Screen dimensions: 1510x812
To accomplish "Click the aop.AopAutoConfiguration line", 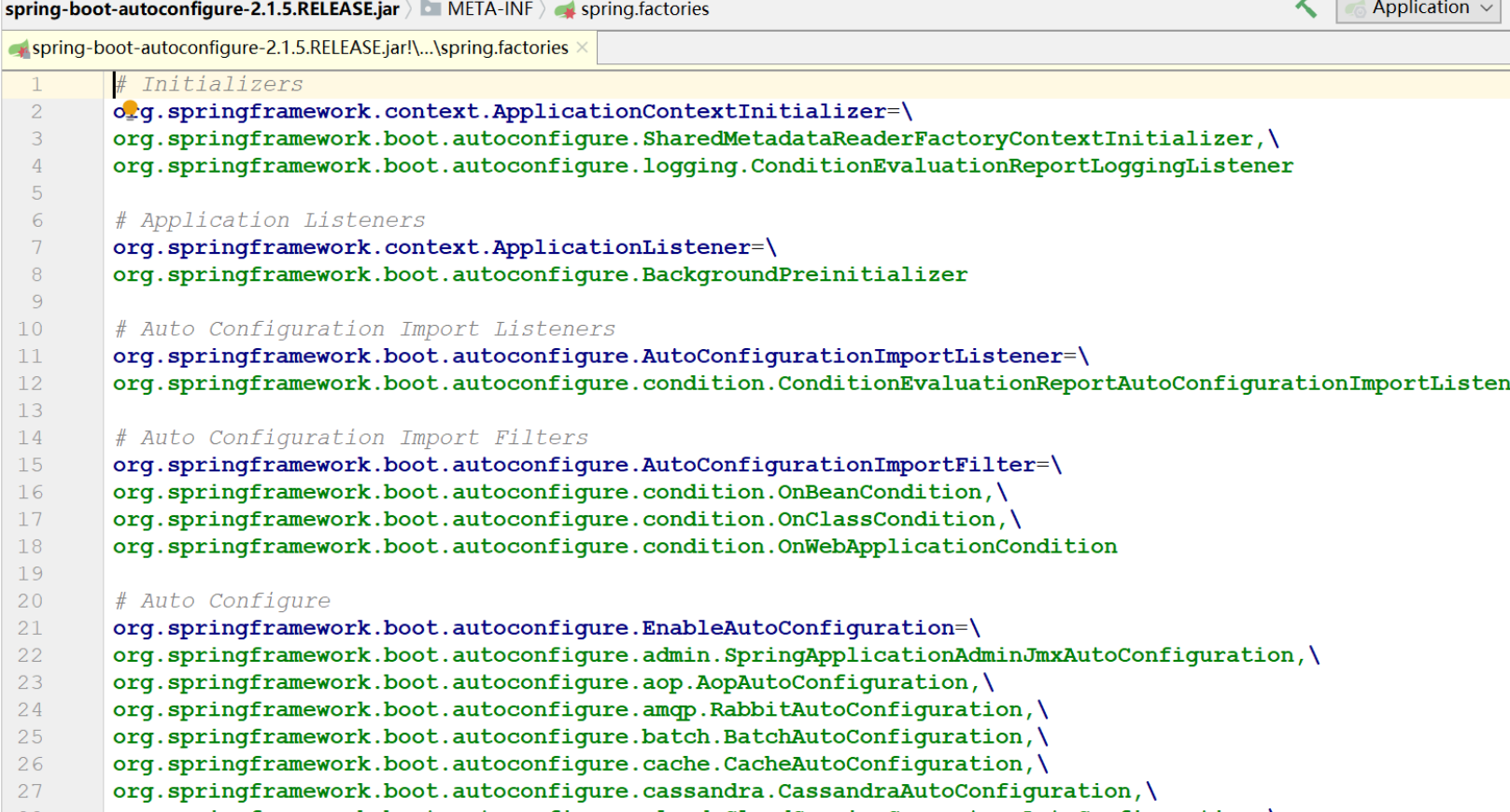I will 553,682.
